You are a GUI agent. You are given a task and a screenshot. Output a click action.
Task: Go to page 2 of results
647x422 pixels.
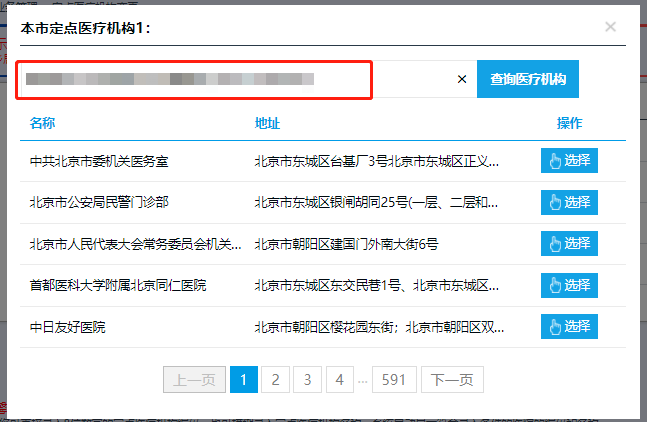[275, 380]
